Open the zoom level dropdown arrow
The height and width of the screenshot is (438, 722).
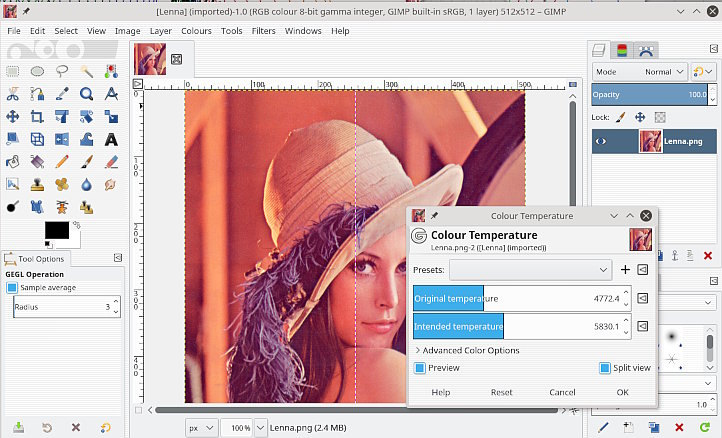260,428
